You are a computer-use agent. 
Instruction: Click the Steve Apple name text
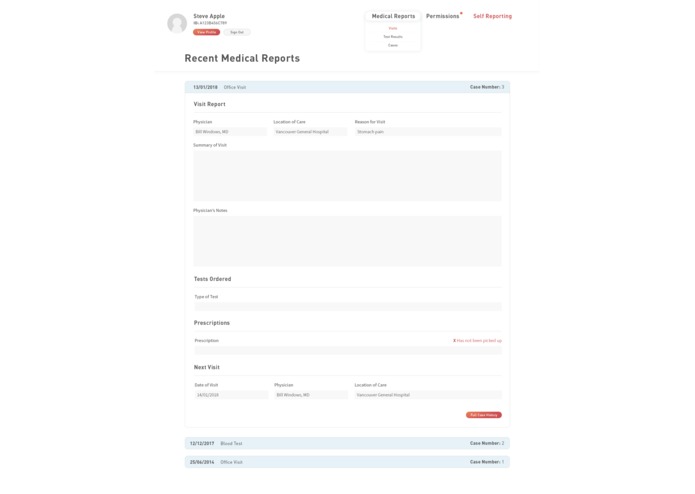click(x=209, y=16)
